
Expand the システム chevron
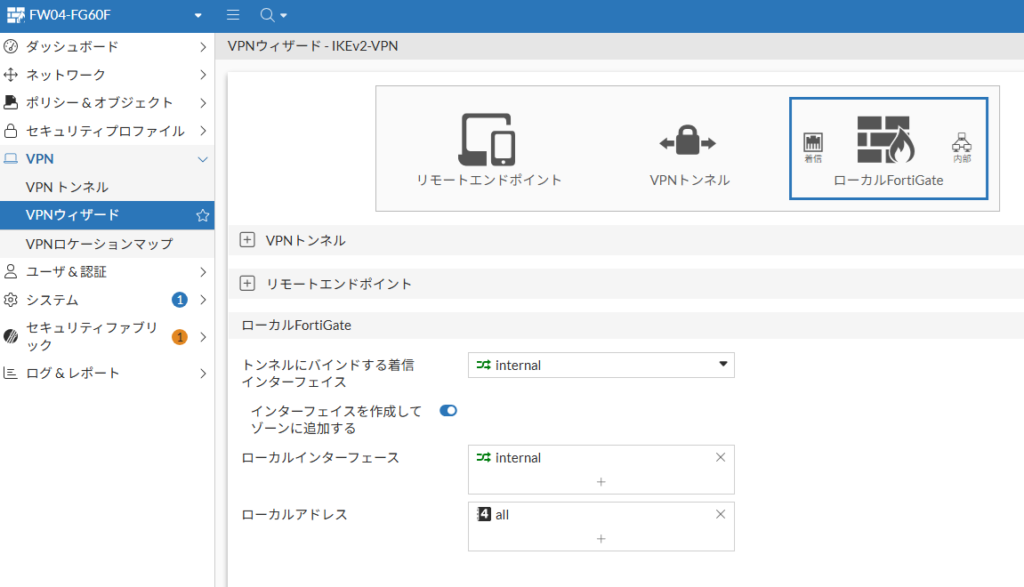(x=203, y=300)
